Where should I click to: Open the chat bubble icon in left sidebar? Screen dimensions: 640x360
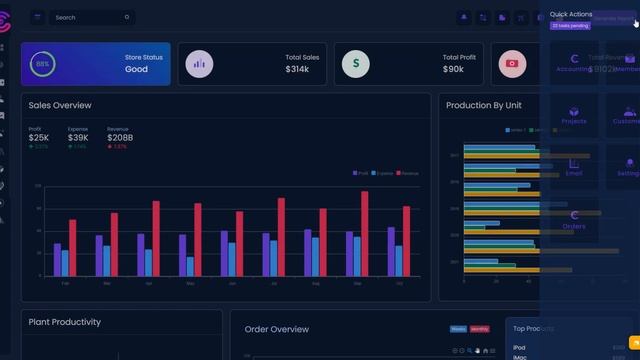[x=2, y=116]
